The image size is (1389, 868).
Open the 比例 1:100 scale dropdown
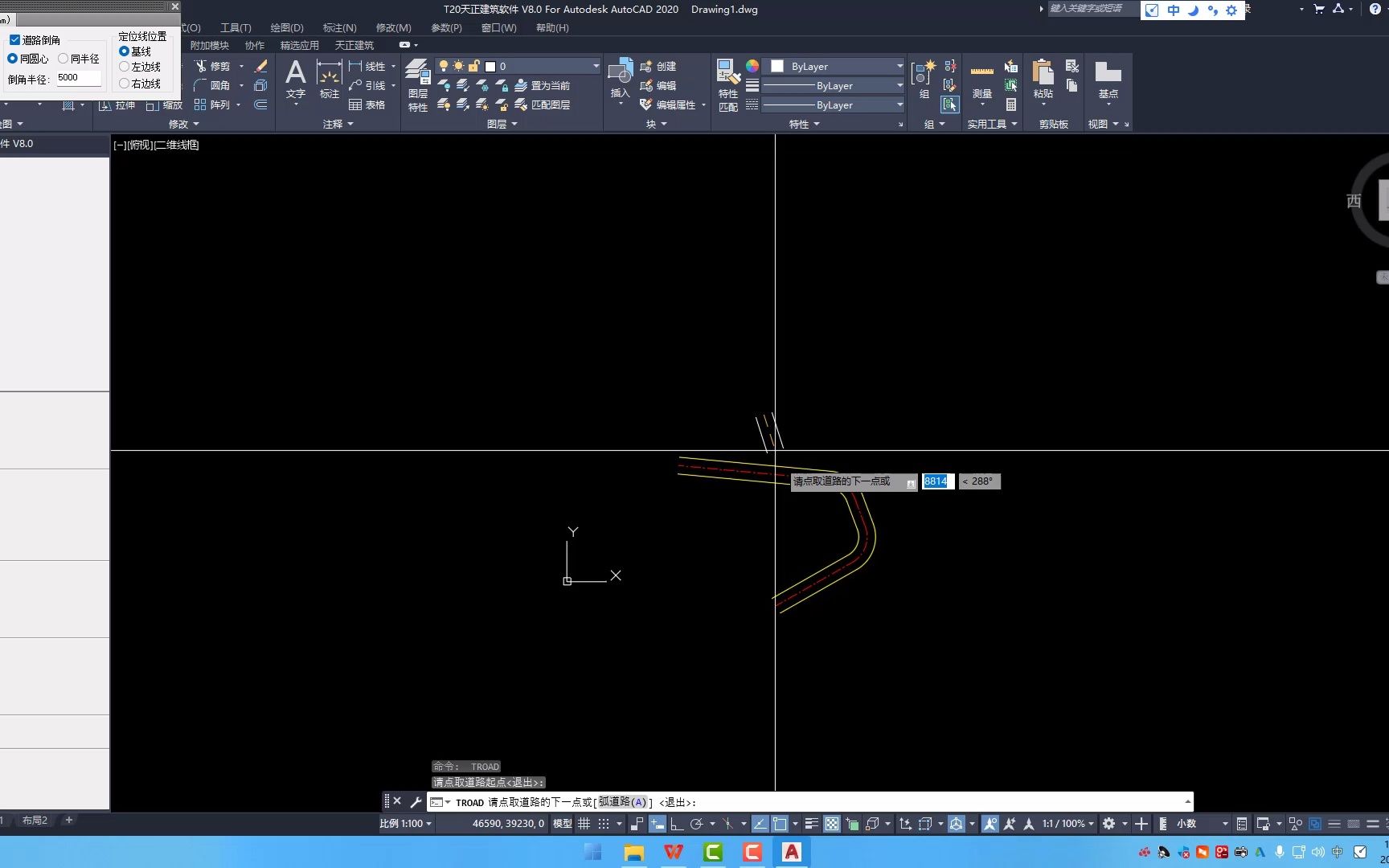point(406,824)
